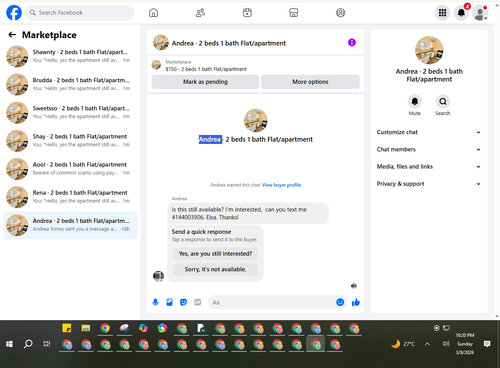
Task: Open the Video tab
Action: coord(247,13)
